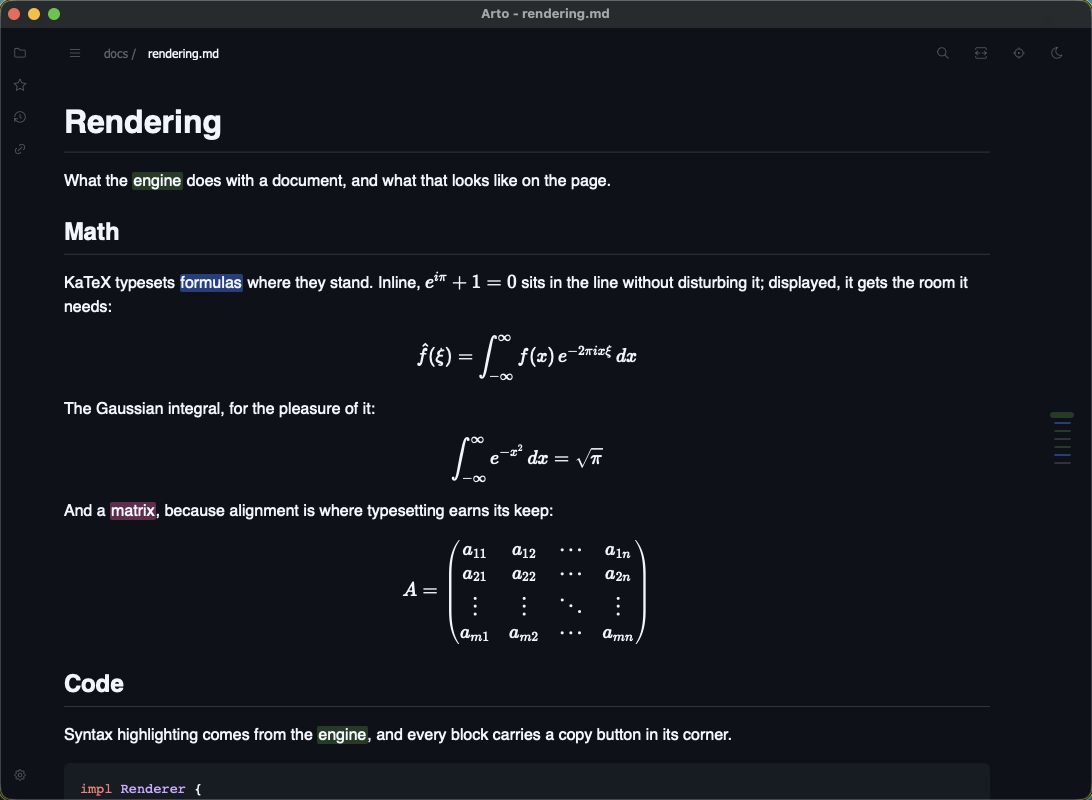Click the blue highlighted word "formulas"
This screenshot has height=800, width=1092.
211,283
